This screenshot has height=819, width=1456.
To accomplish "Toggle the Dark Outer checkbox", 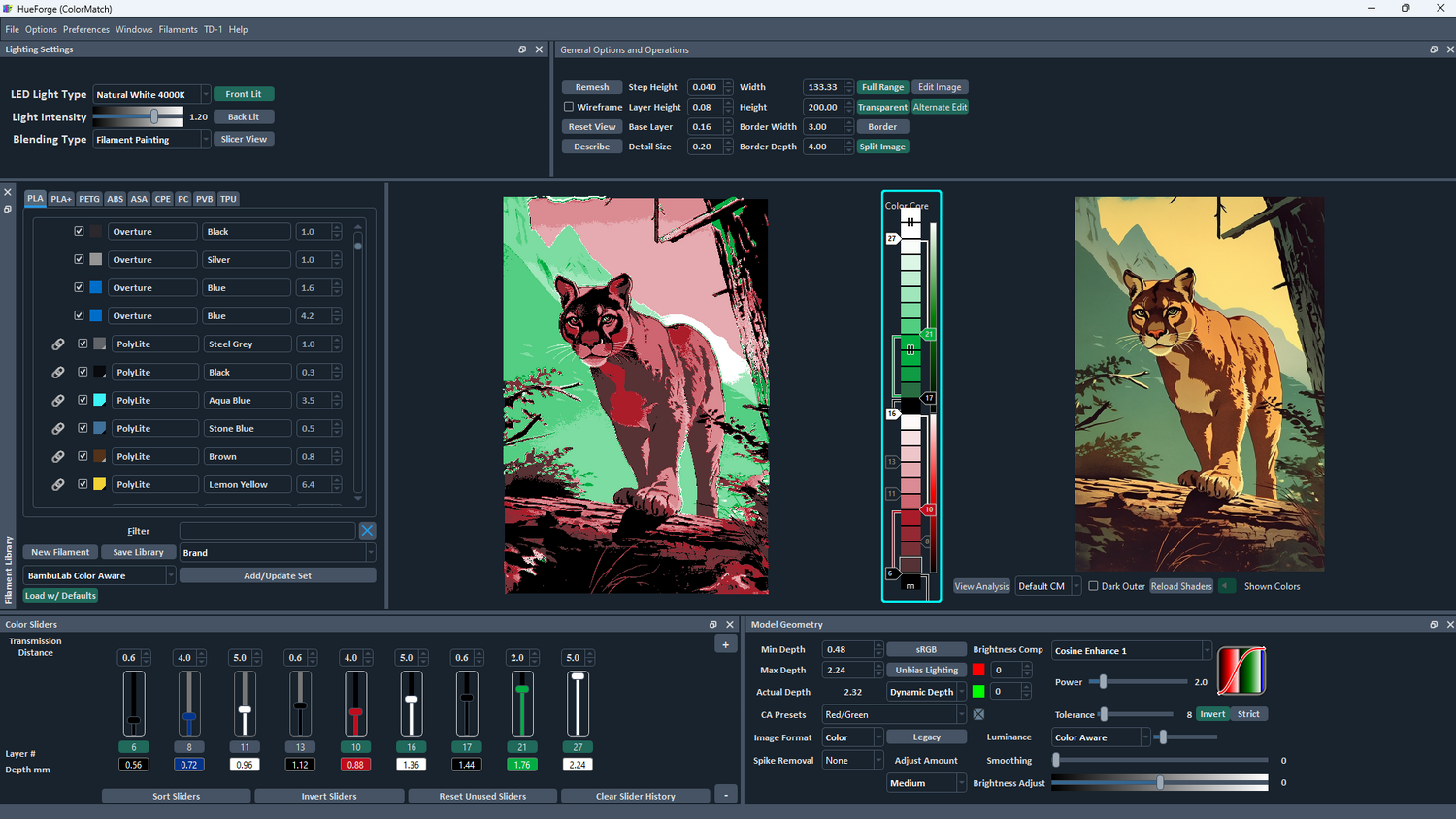I will [1092, 585].
